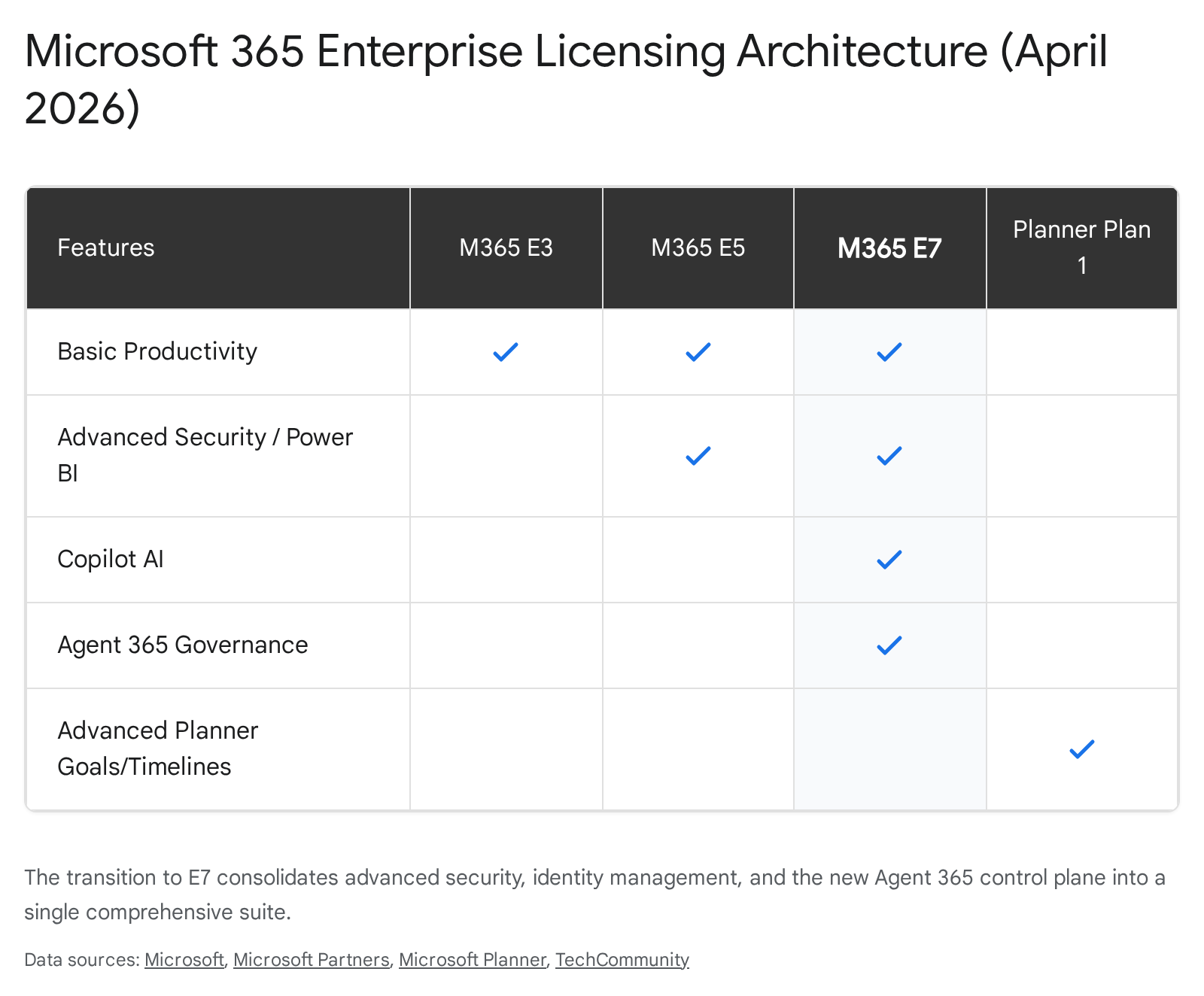
Task: Click the M365 E5 Advanced Security checkmark
Action: pyautogui.click(x=698, y=456)
